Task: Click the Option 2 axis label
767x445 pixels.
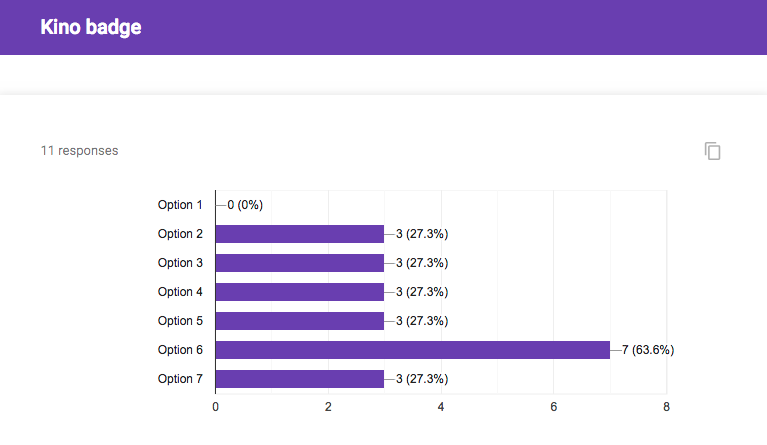Action: coord(180,234)
